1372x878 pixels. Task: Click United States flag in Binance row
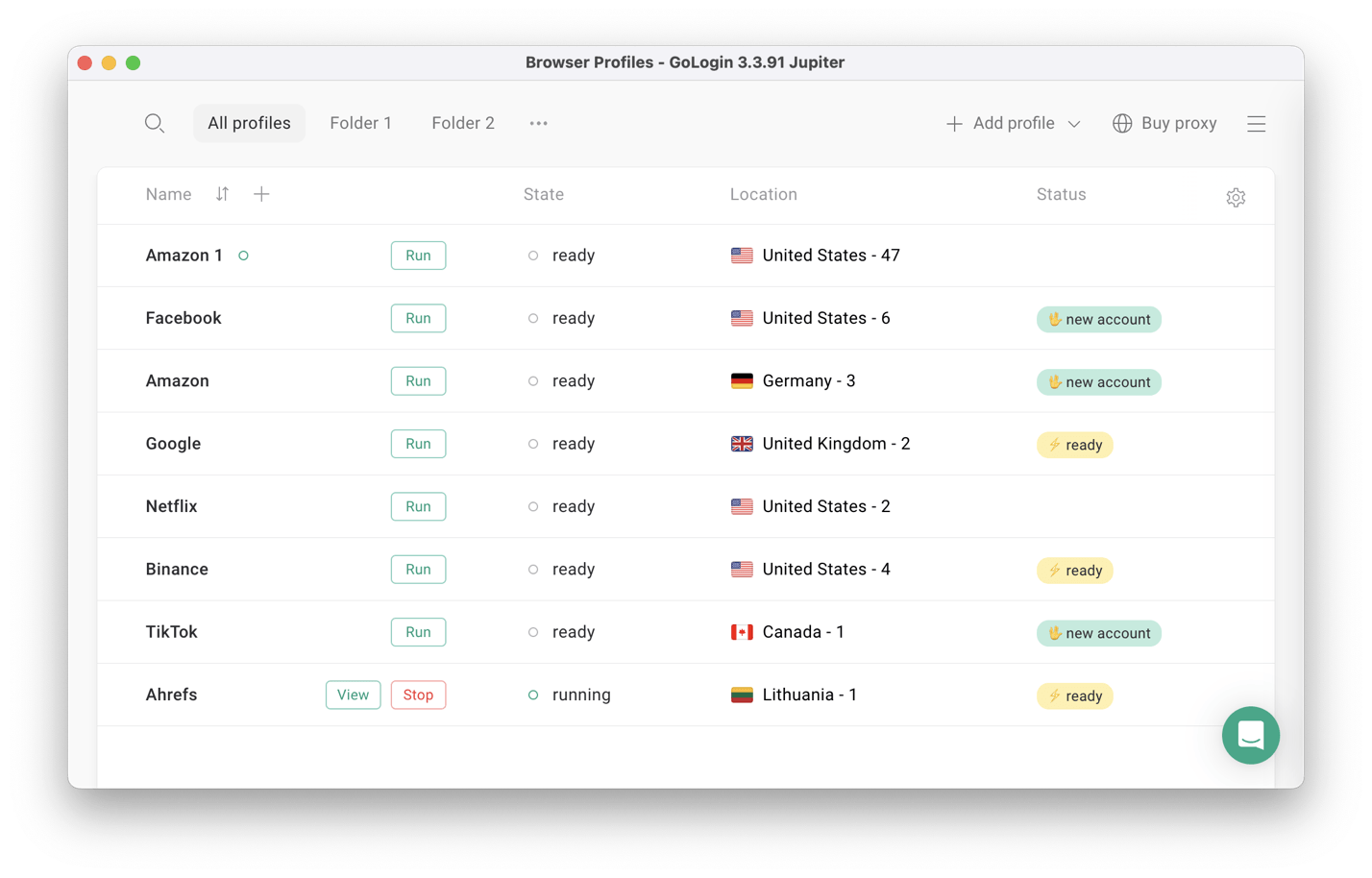point(742,570)
